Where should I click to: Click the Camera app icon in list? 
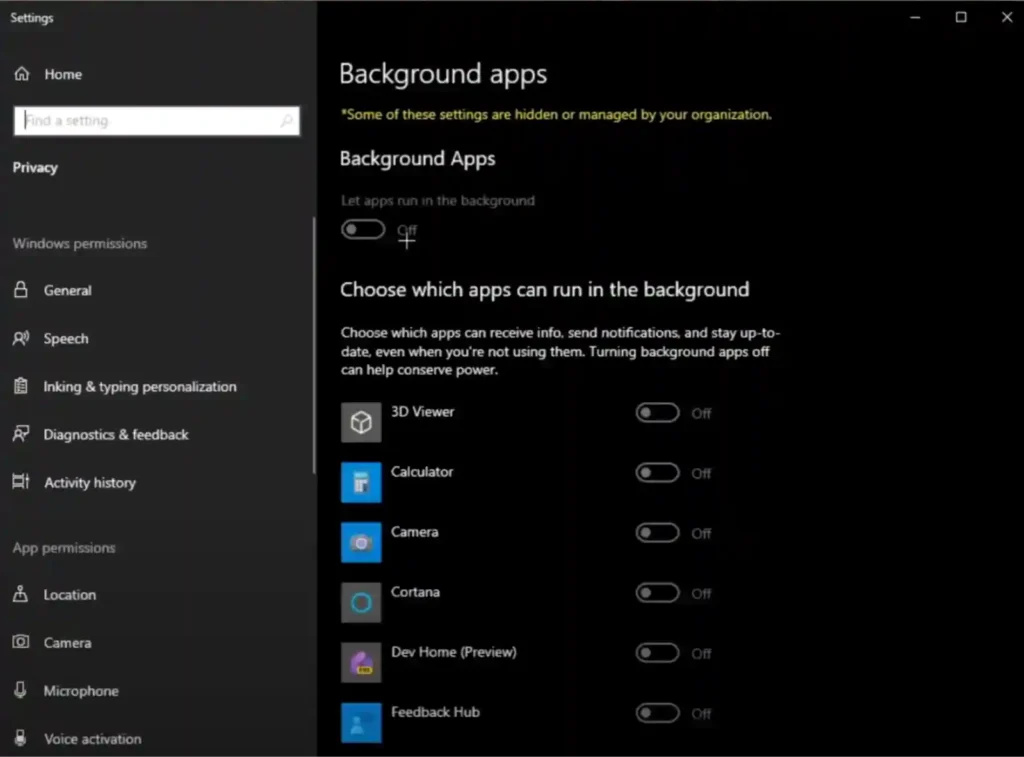tap(361, 543)
